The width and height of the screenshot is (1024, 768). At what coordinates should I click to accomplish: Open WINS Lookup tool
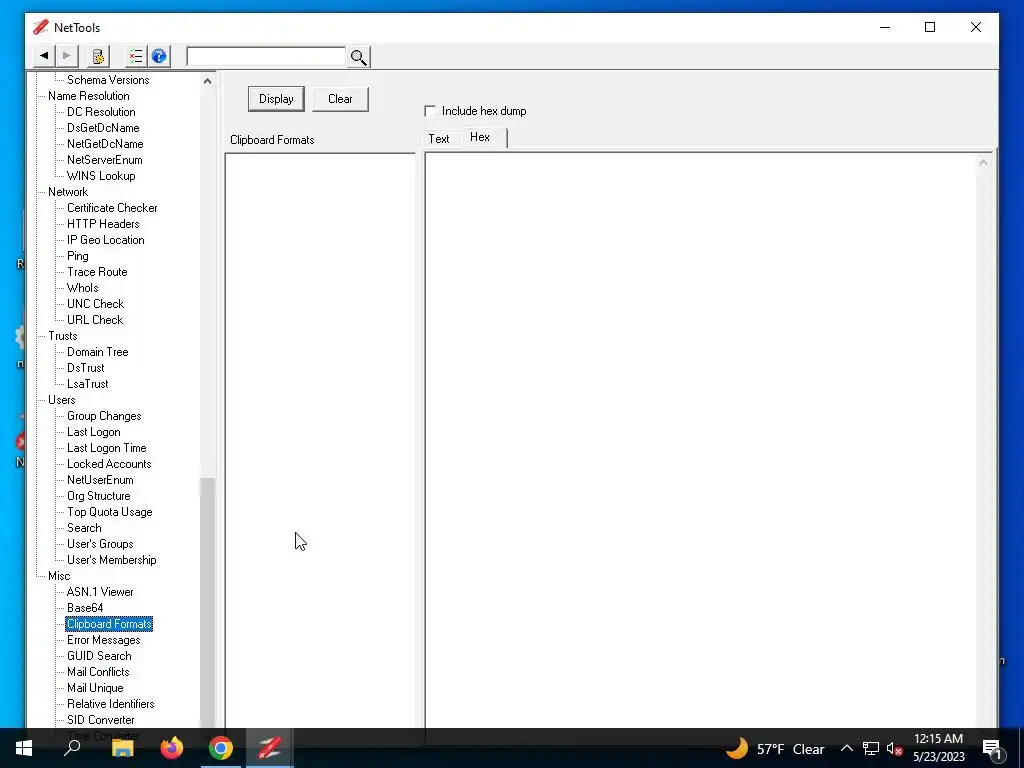pos(101,176)
